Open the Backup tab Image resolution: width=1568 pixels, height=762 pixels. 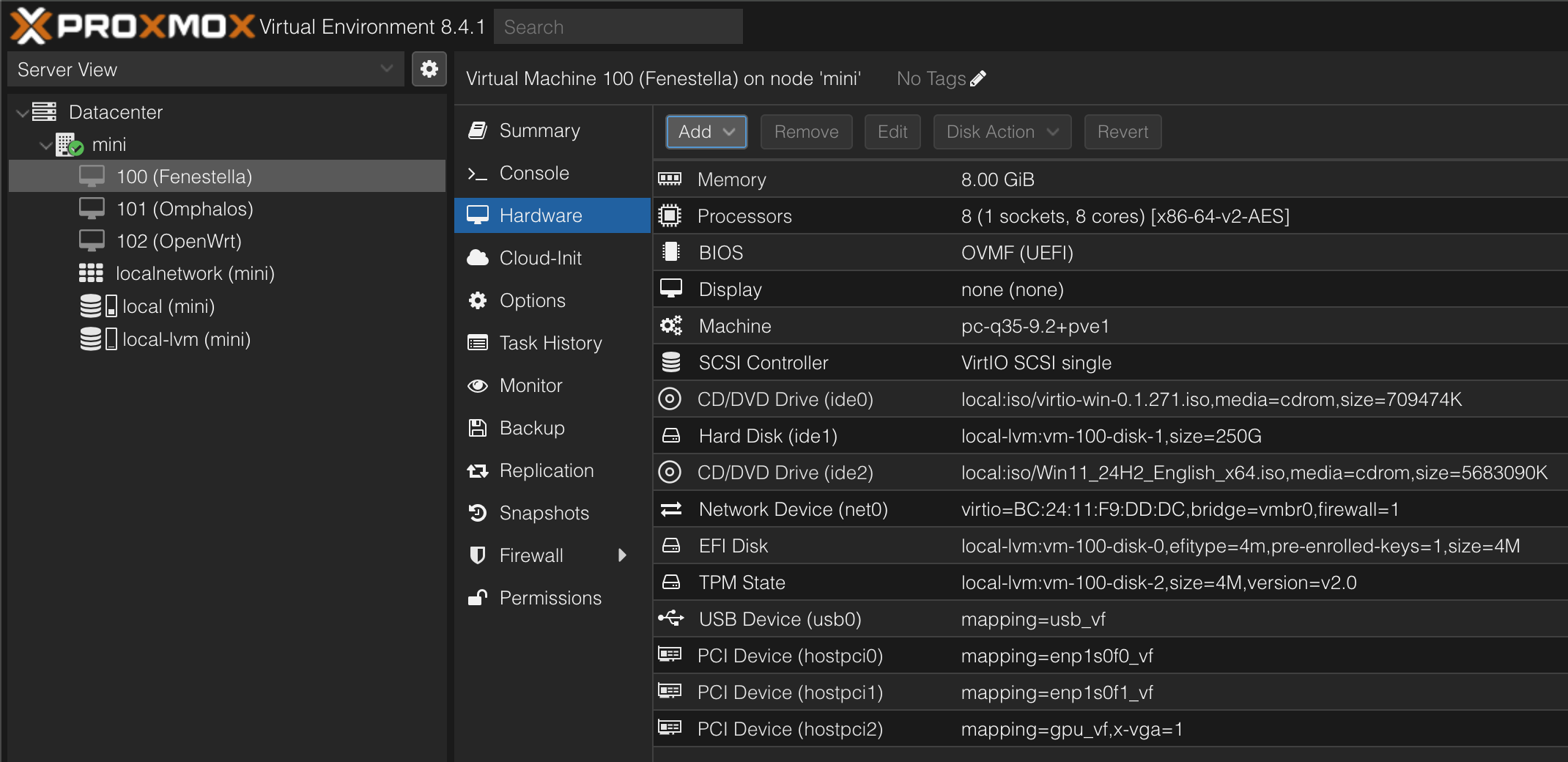tap(552, 428)
